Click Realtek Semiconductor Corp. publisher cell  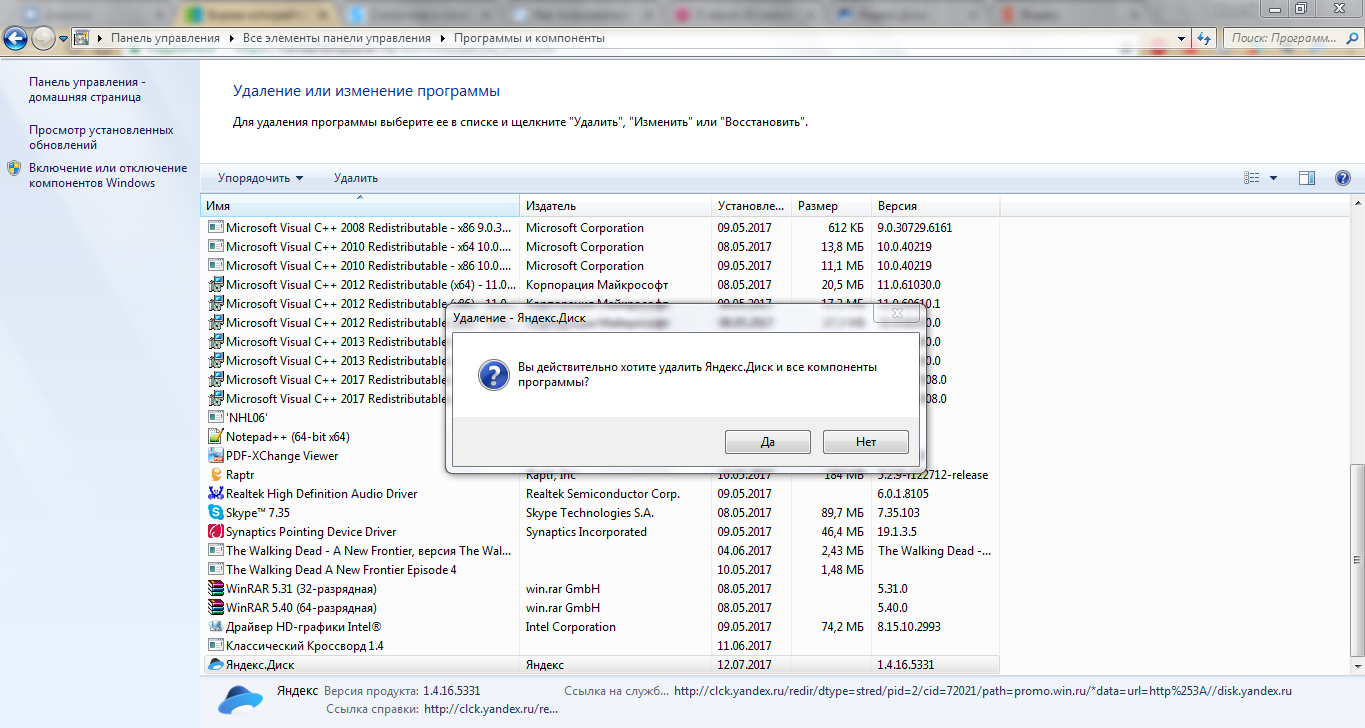pos(603,494)
